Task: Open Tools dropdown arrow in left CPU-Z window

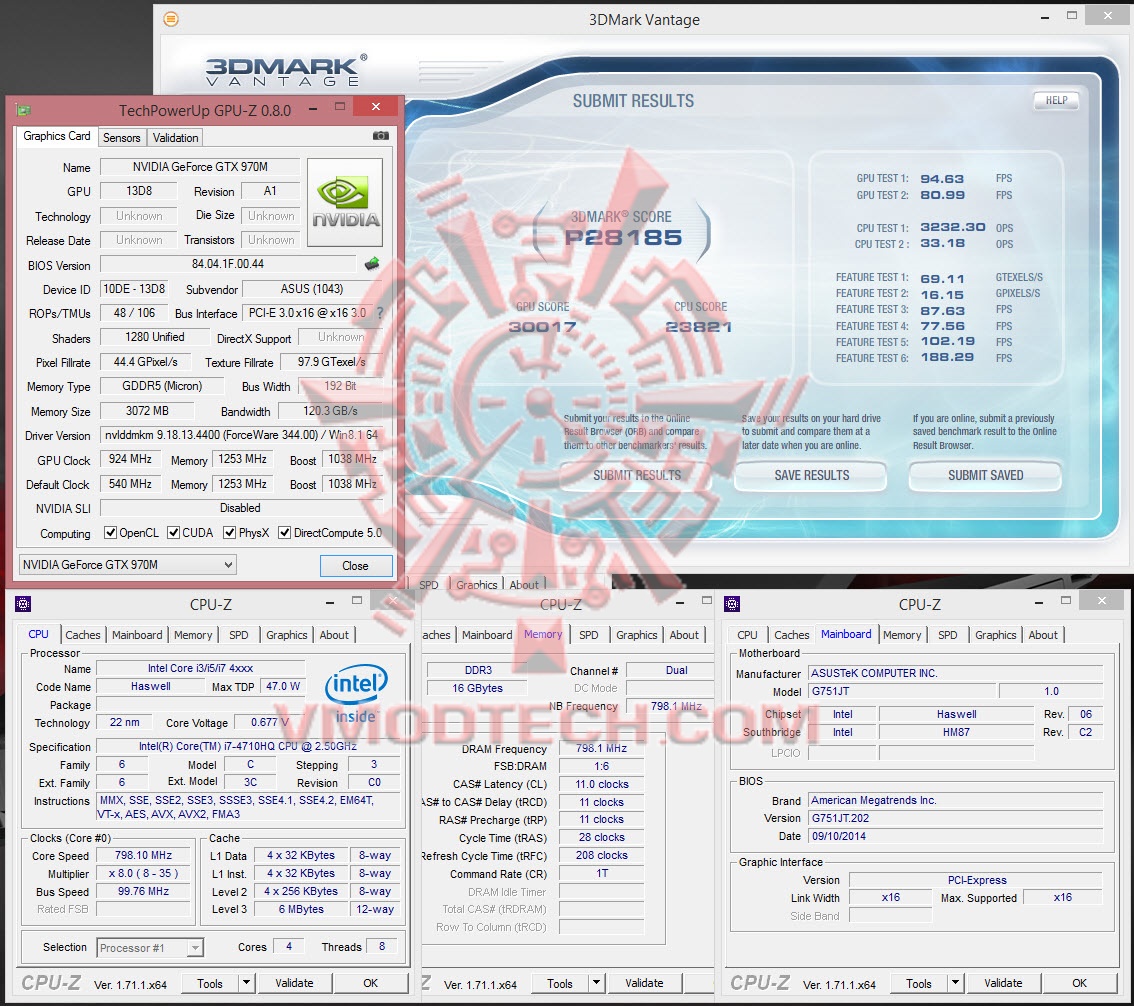Action: click(247, 983)
